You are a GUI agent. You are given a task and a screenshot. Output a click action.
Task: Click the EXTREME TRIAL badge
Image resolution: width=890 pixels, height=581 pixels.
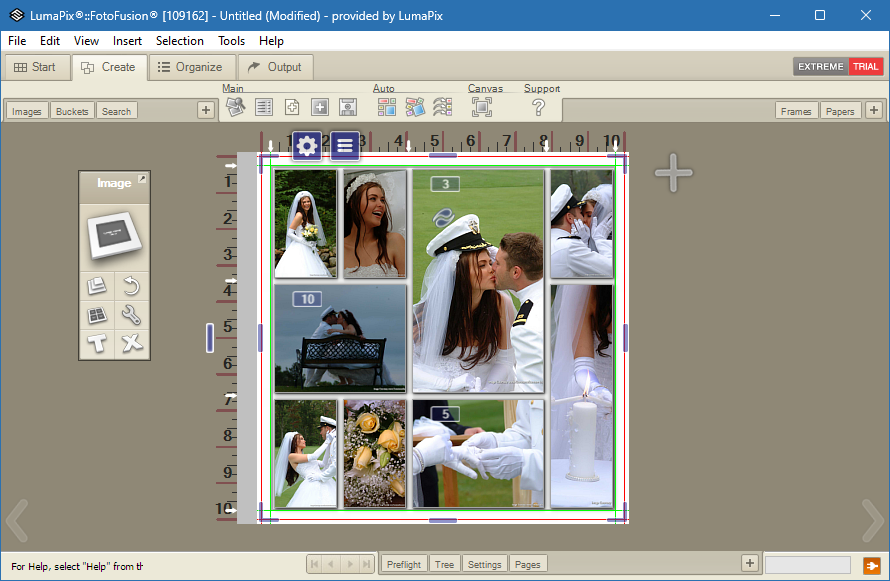(x=838, y=66)
